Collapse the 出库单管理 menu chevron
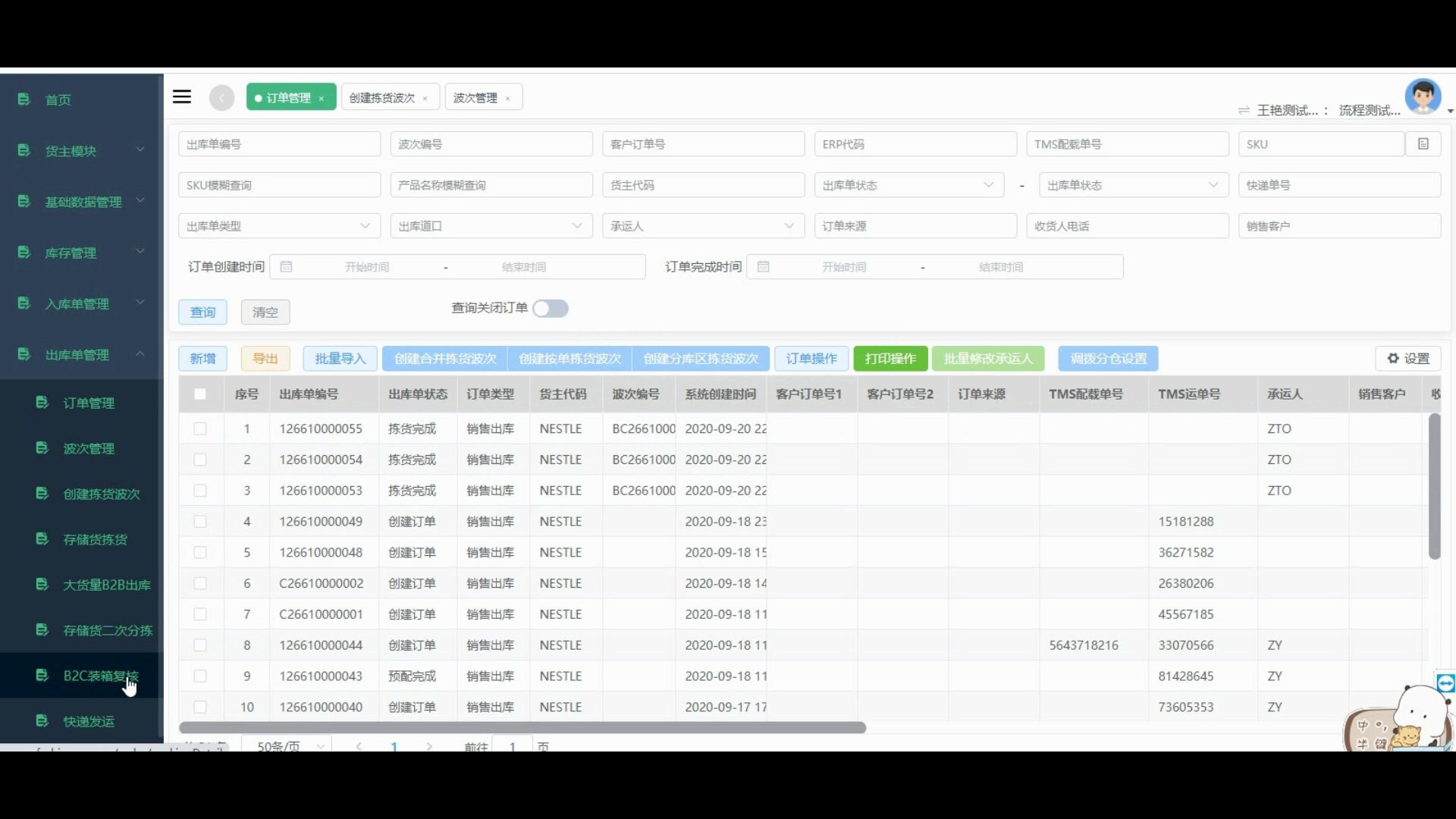 (140, 353)
